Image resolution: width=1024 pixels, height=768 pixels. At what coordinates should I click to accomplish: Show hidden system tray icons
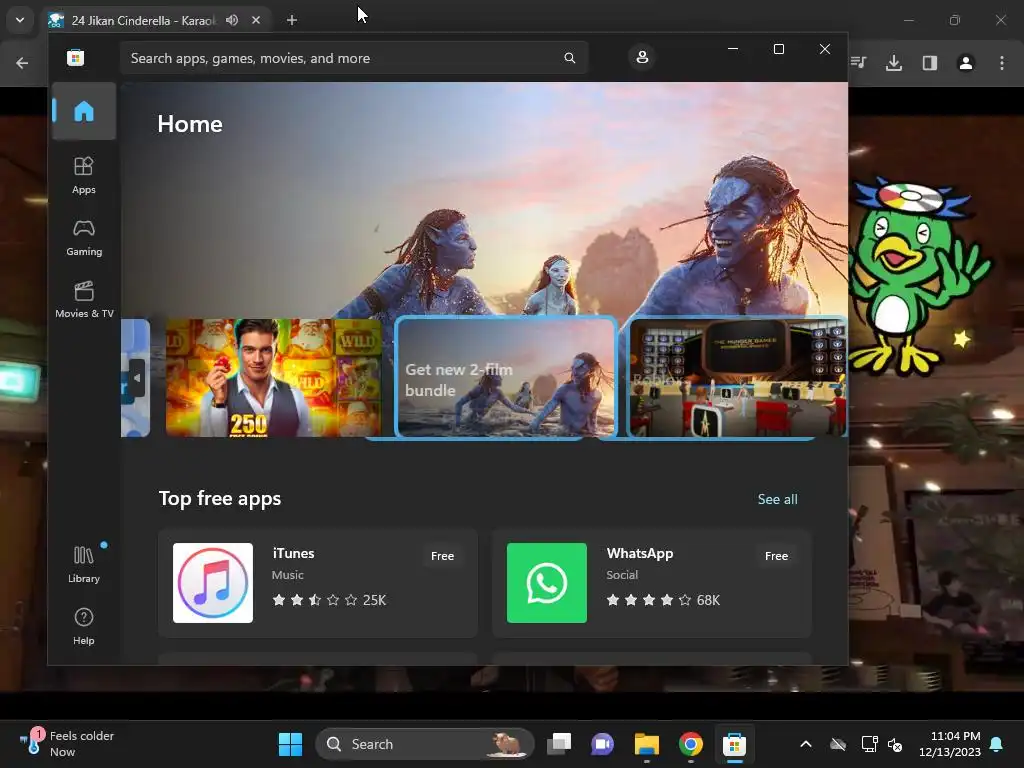[x=806, y=744]
